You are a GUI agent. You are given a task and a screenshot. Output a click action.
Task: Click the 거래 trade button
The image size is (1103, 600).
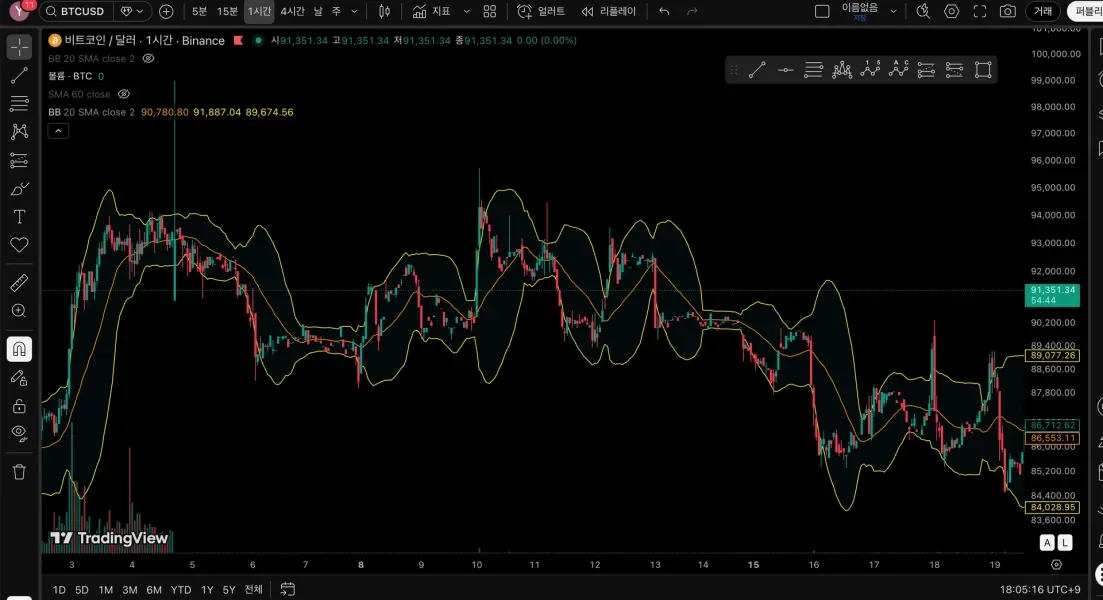click(1042, 12)
